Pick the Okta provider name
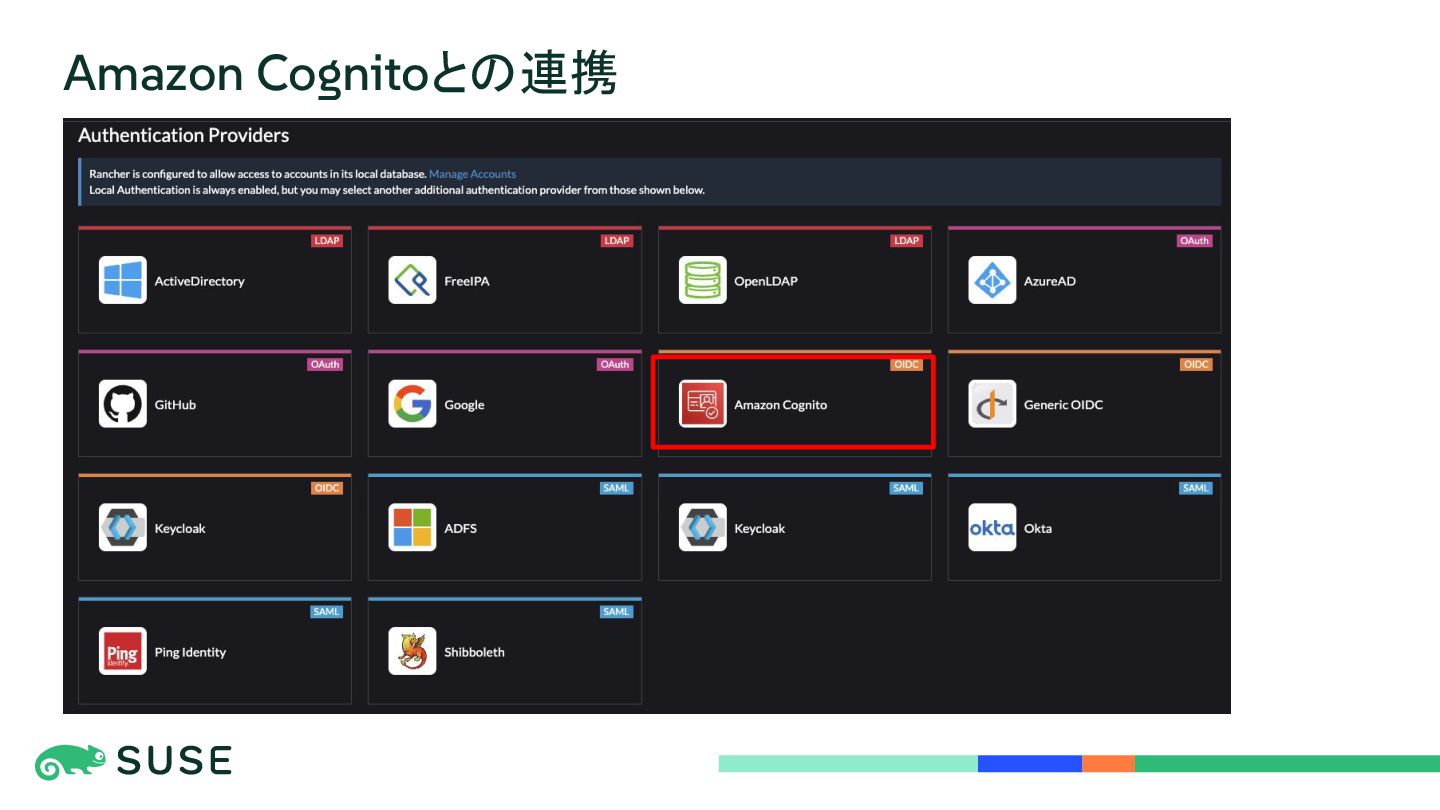The height and width of the screenshot is (810, 1440). coord(1038,529)
